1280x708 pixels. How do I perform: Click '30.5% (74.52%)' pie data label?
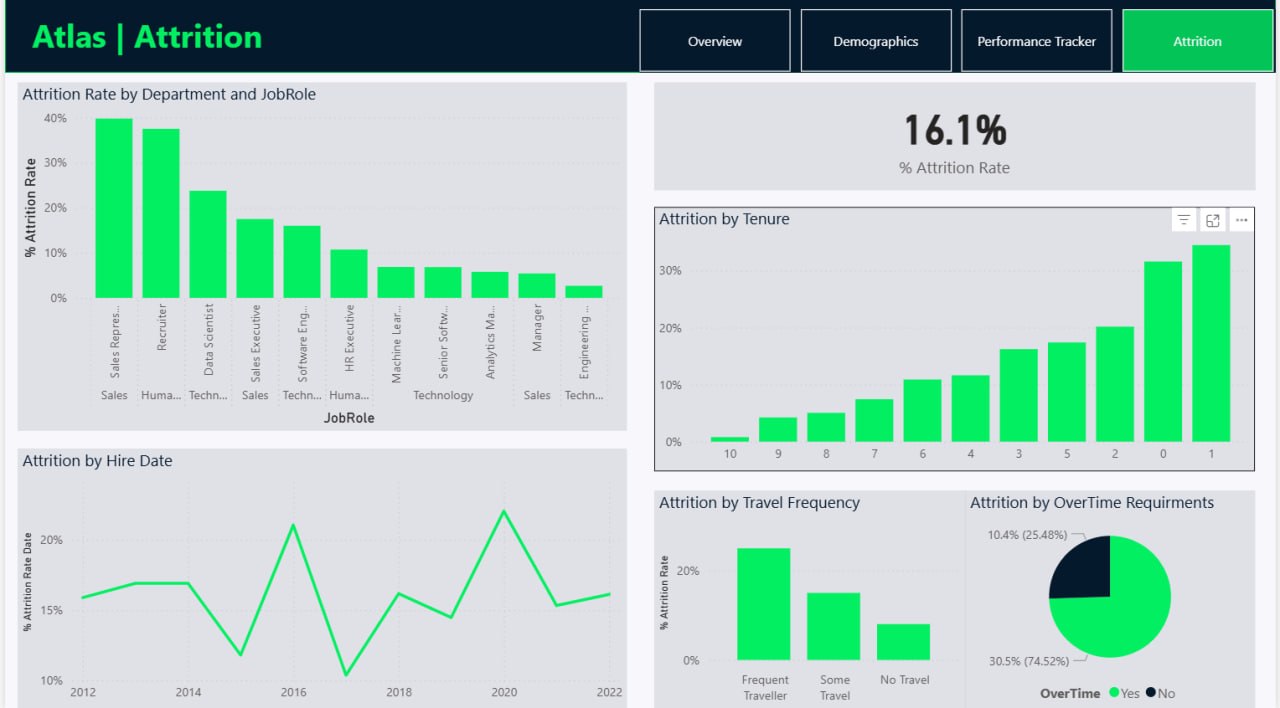pos(1028,661)
